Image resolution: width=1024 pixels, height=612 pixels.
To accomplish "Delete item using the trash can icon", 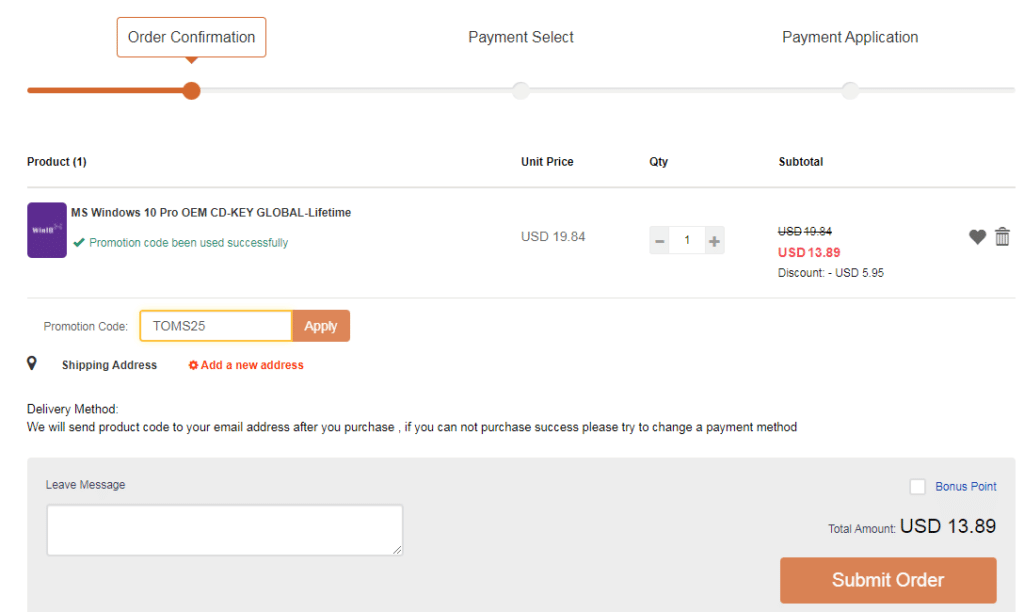I will [1002, 236].
